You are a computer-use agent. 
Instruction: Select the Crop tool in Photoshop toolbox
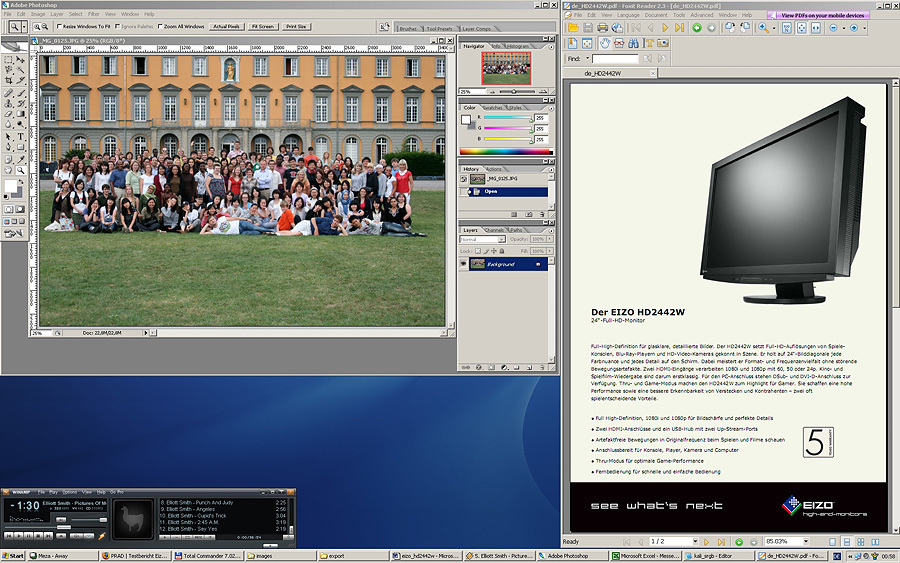8,80
